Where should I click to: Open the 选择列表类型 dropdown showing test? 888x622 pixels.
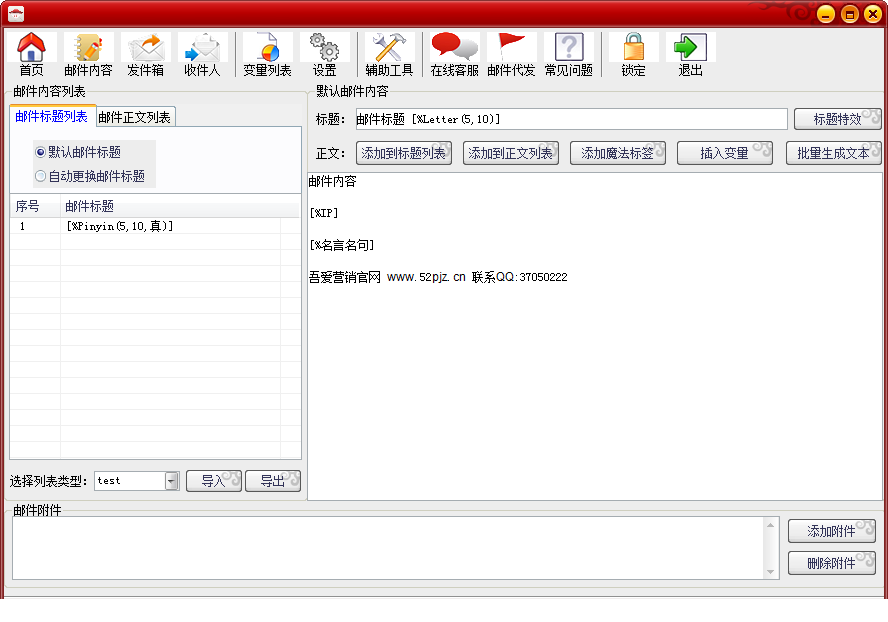[x=136, y=481]
